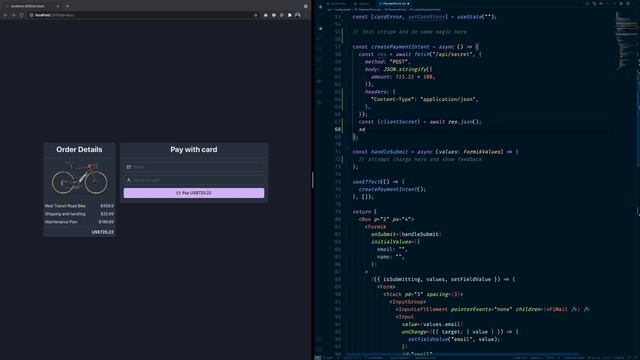Image resolution: width=640 pixels, height=360 pixels.
Task: Switch to the active PaymentForm editor tab
Action: (394, 4)
